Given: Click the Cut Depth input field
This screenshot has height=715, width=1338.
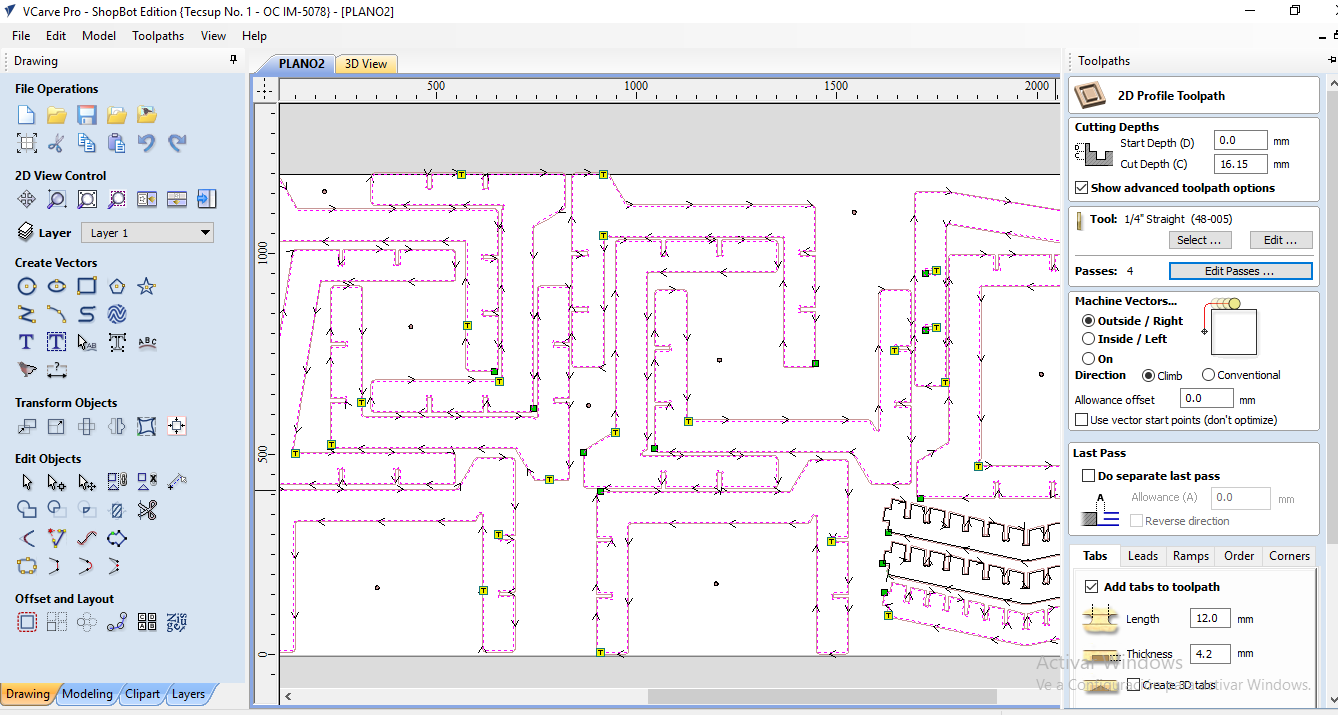Looking at the screenshot, I should point(1240,164).
